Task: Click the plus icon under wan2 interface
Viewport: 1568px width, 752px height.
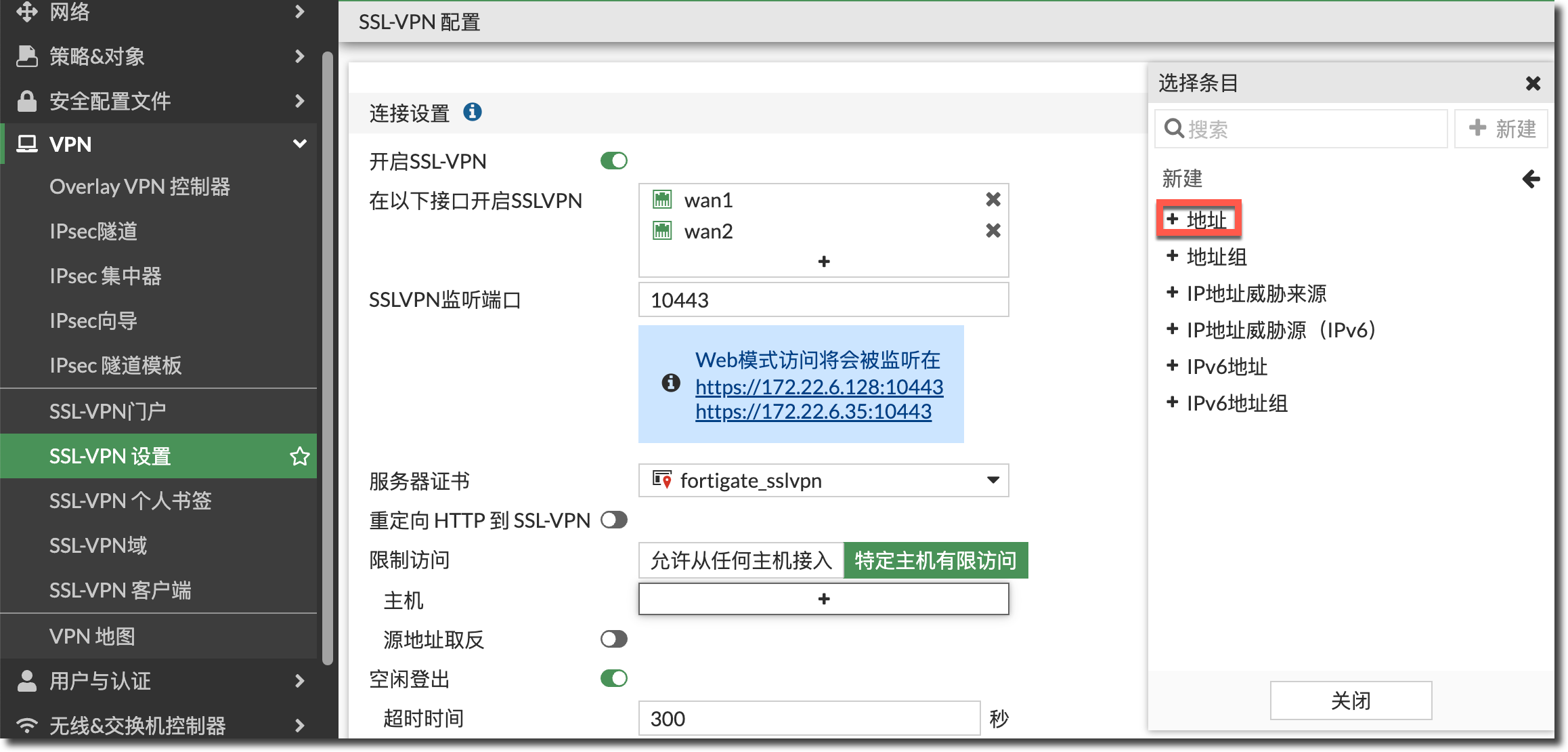Action: 823,262
